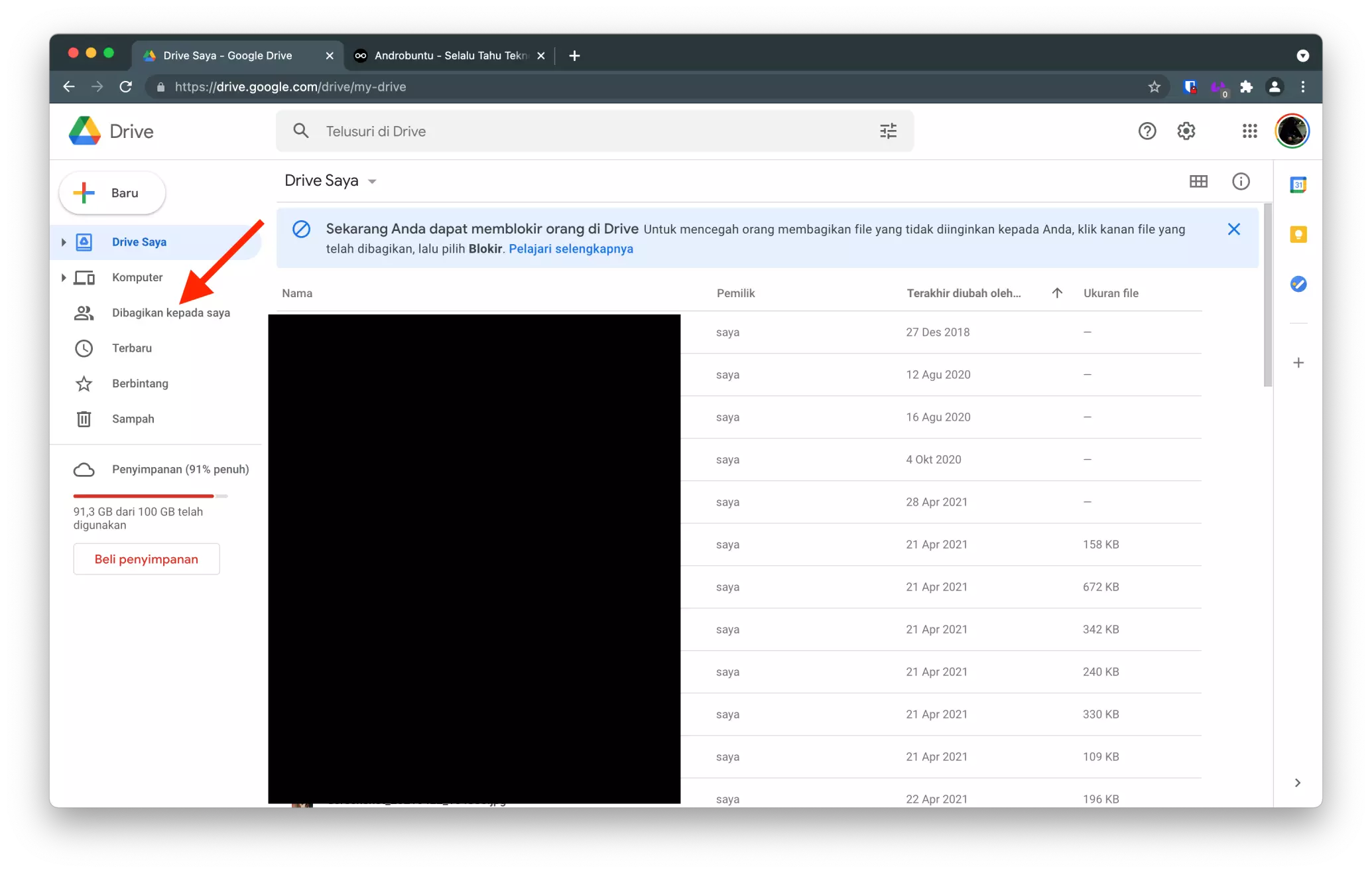Select Dibagikan kepada saya in the sidebar
Image resolution: width=1372 pixels, height=873 pixels.
(170, 312)
